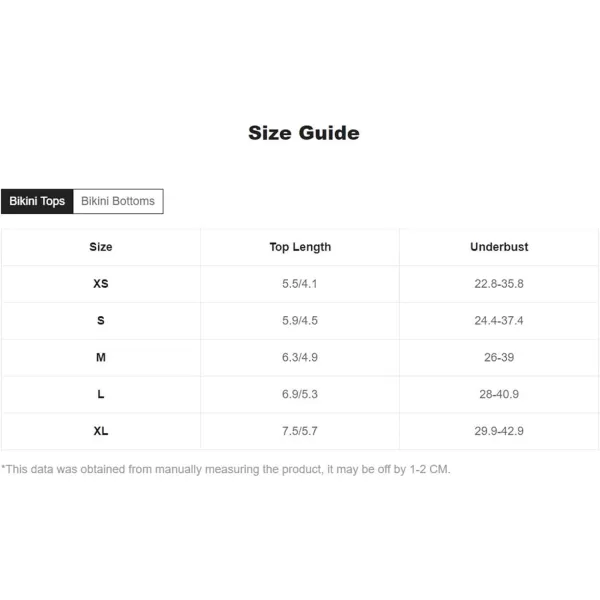Click the 6.9/5.3 top length cell

(300, 394)
